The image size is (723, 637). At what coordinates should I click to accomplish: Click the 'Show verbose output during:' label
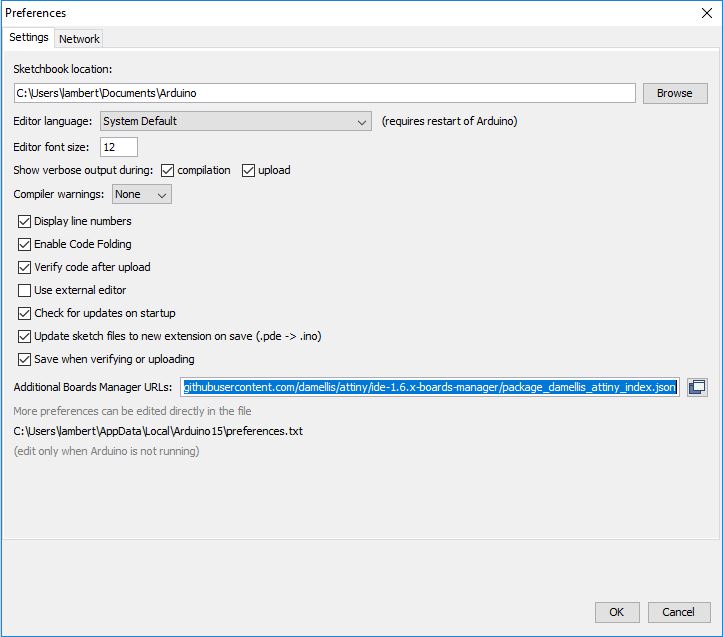(x=83, y=170)
